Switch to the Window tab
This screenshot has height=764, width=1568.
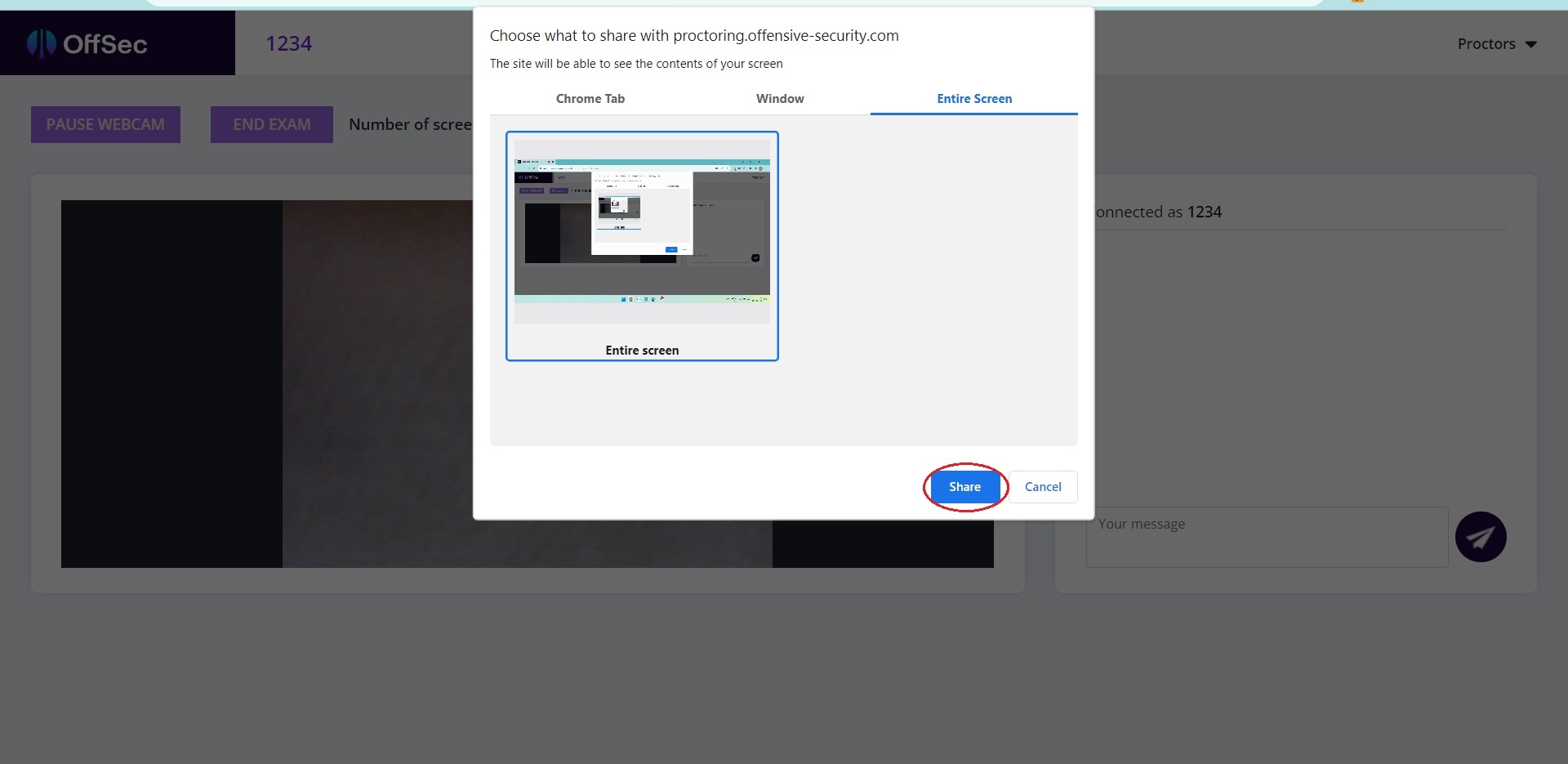point(780,99)
